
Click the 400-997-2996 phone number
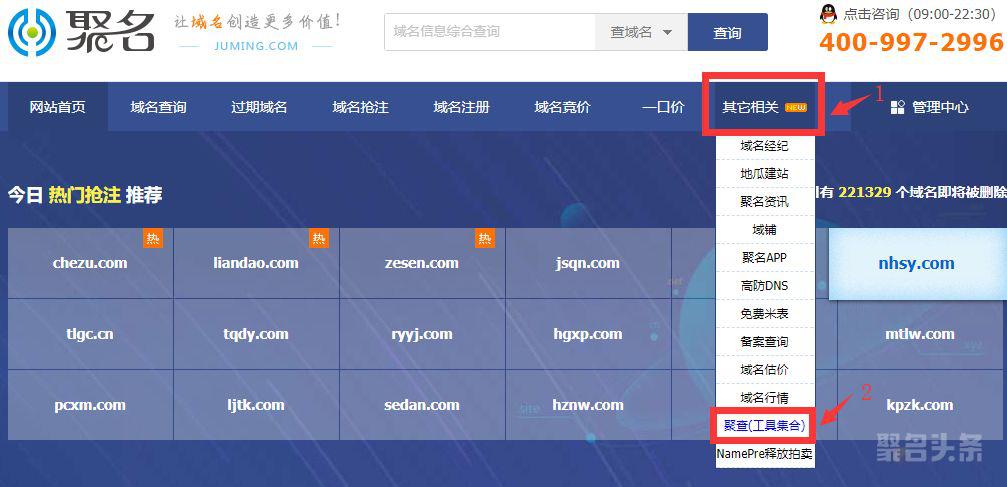(x=911, y=42)
